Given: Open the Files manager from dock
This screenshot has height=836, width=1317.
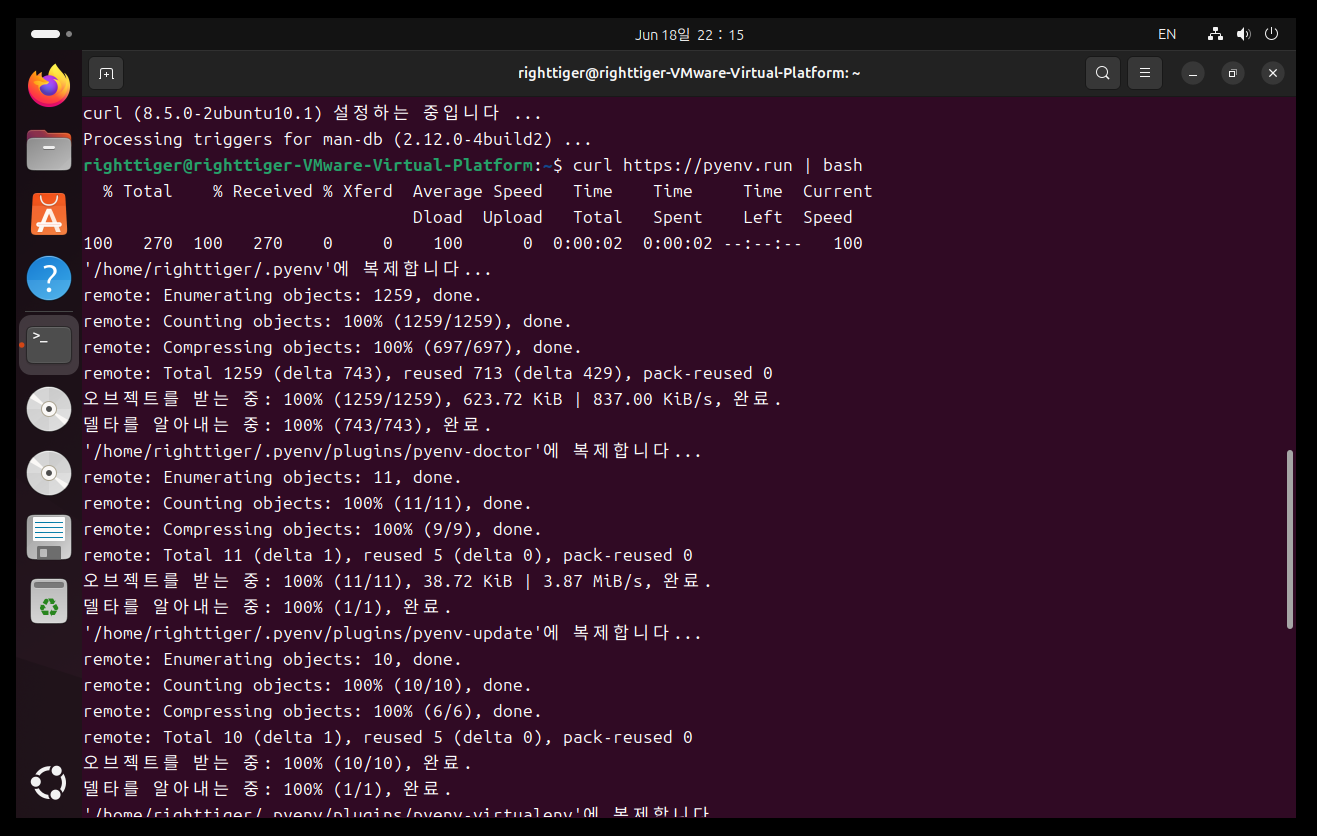Looking at the screenshot, I should click(x=49, y=150).
